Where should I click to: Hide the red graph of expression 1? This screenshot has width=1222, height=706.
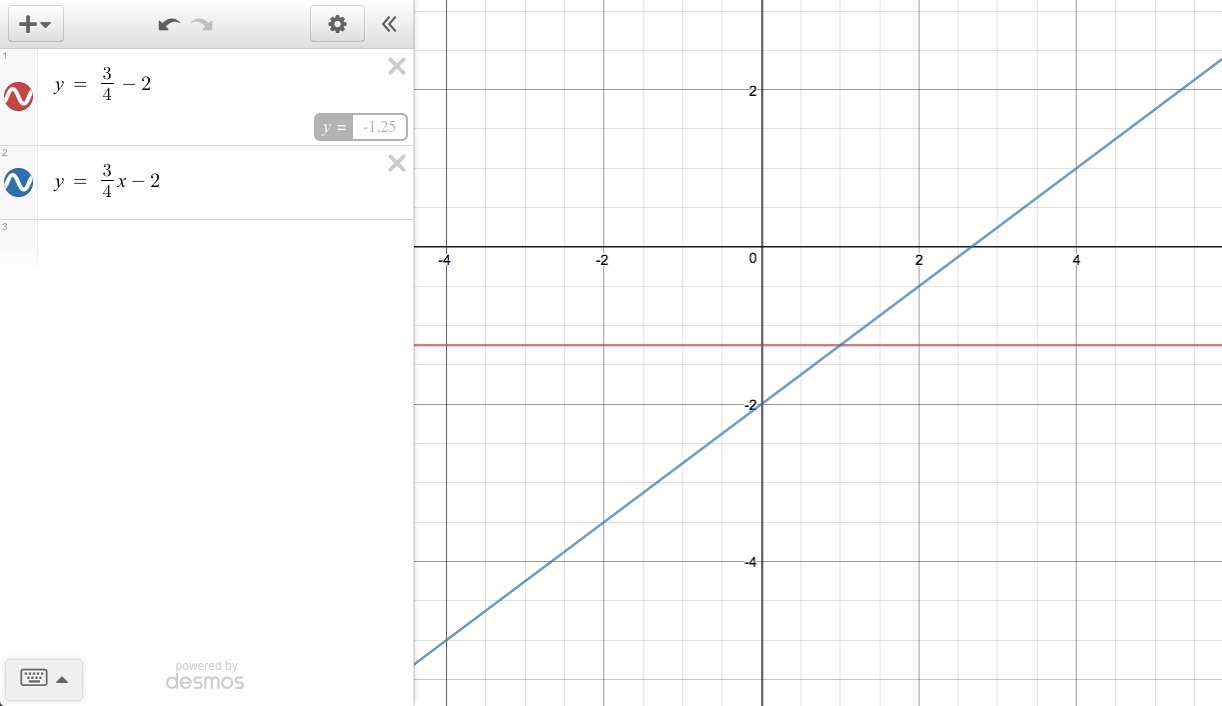[x=19, y=96]
